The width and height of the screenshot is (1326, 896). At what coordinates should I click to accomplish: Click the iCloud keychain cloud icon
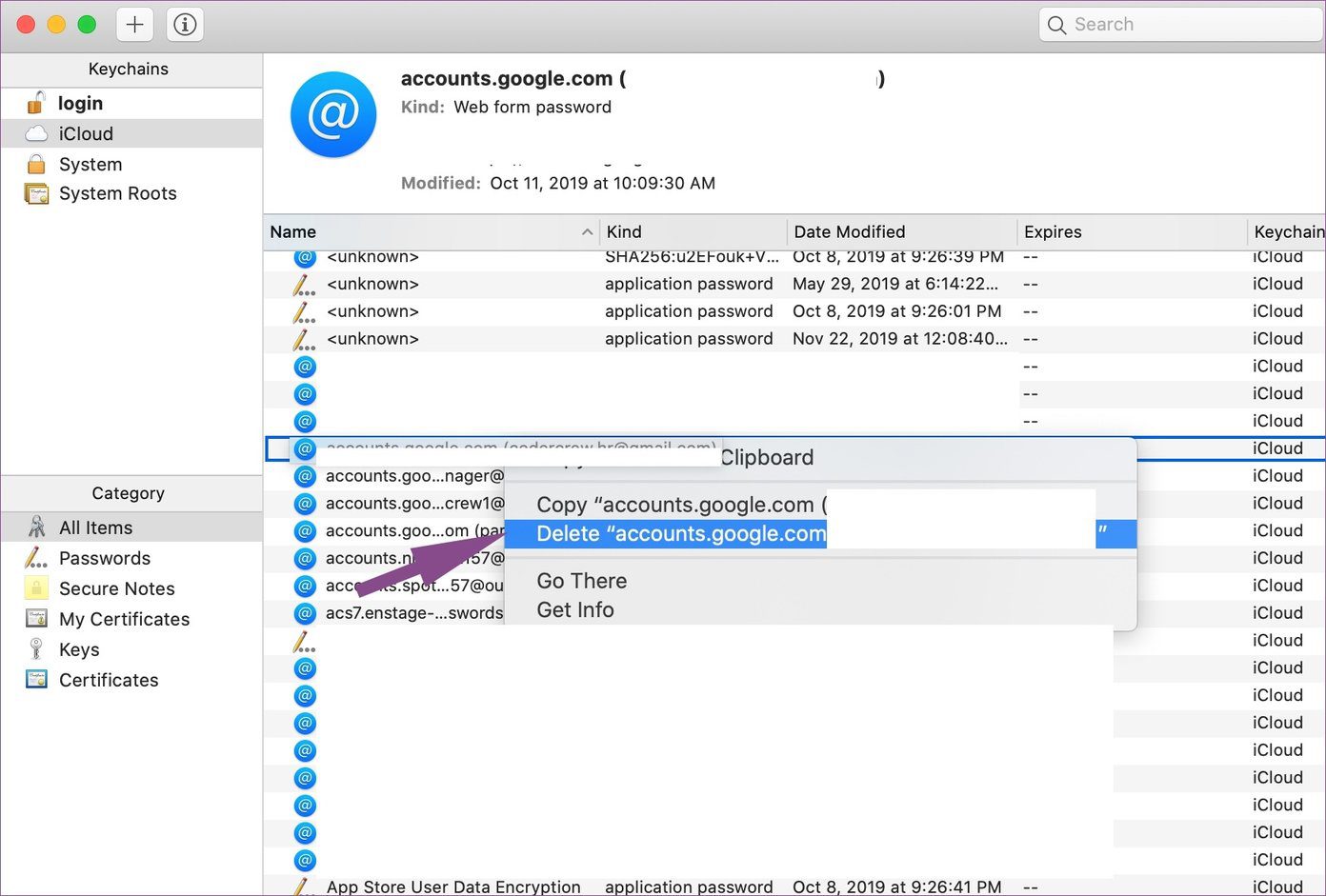coord(36,133)
